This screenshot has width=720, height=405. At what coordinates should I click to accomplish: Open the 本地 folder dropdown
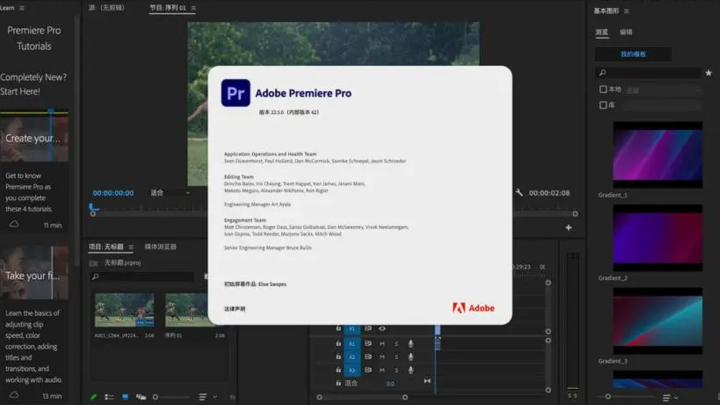pos(663,90)
